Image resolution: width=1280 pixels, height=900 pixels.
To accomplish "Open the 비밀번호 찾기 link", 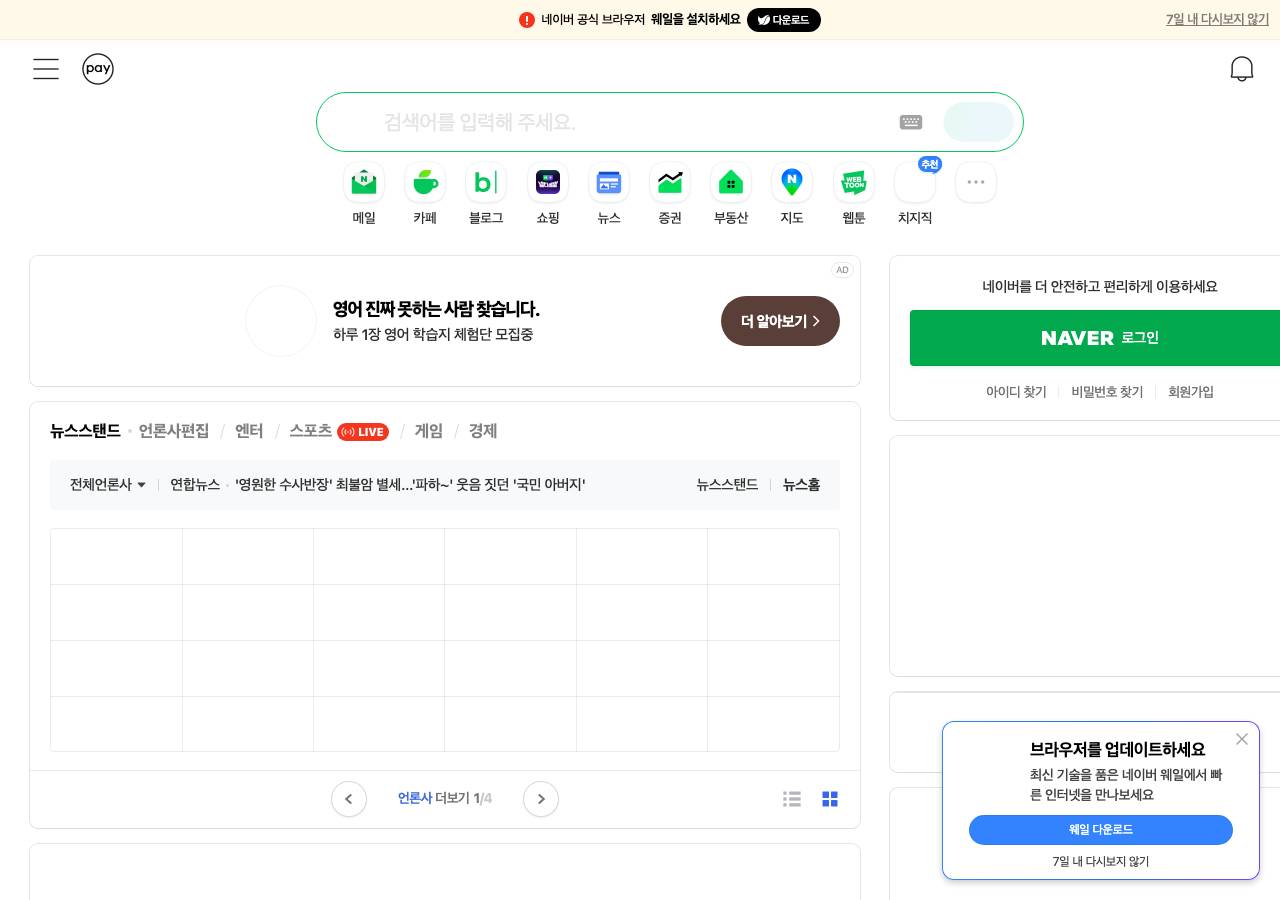I will [x=1107, y=392].
